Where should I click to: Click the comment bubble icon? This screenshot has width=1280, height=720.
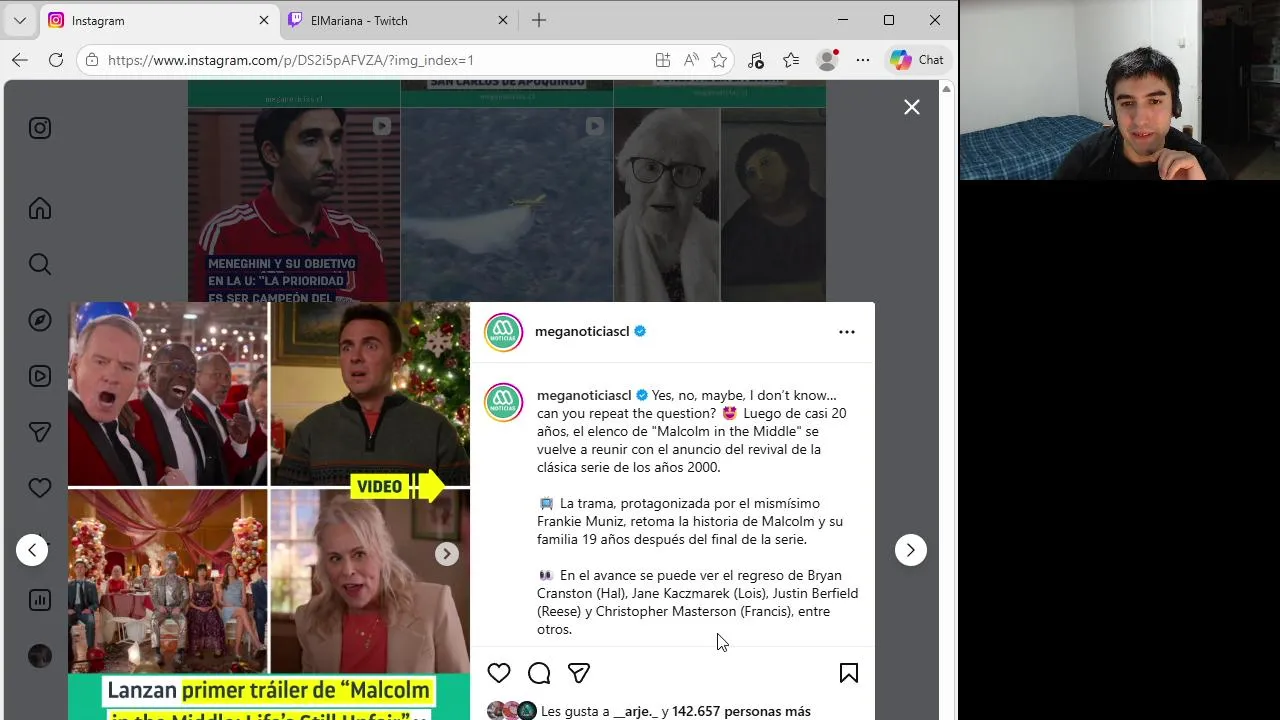(x=539, y=673)
